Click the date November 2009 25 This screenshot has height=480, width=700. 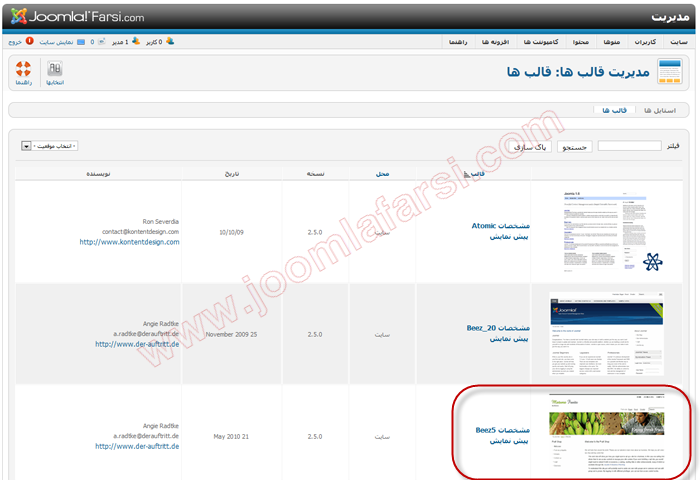pyautogui.click(x=231, y=334)
